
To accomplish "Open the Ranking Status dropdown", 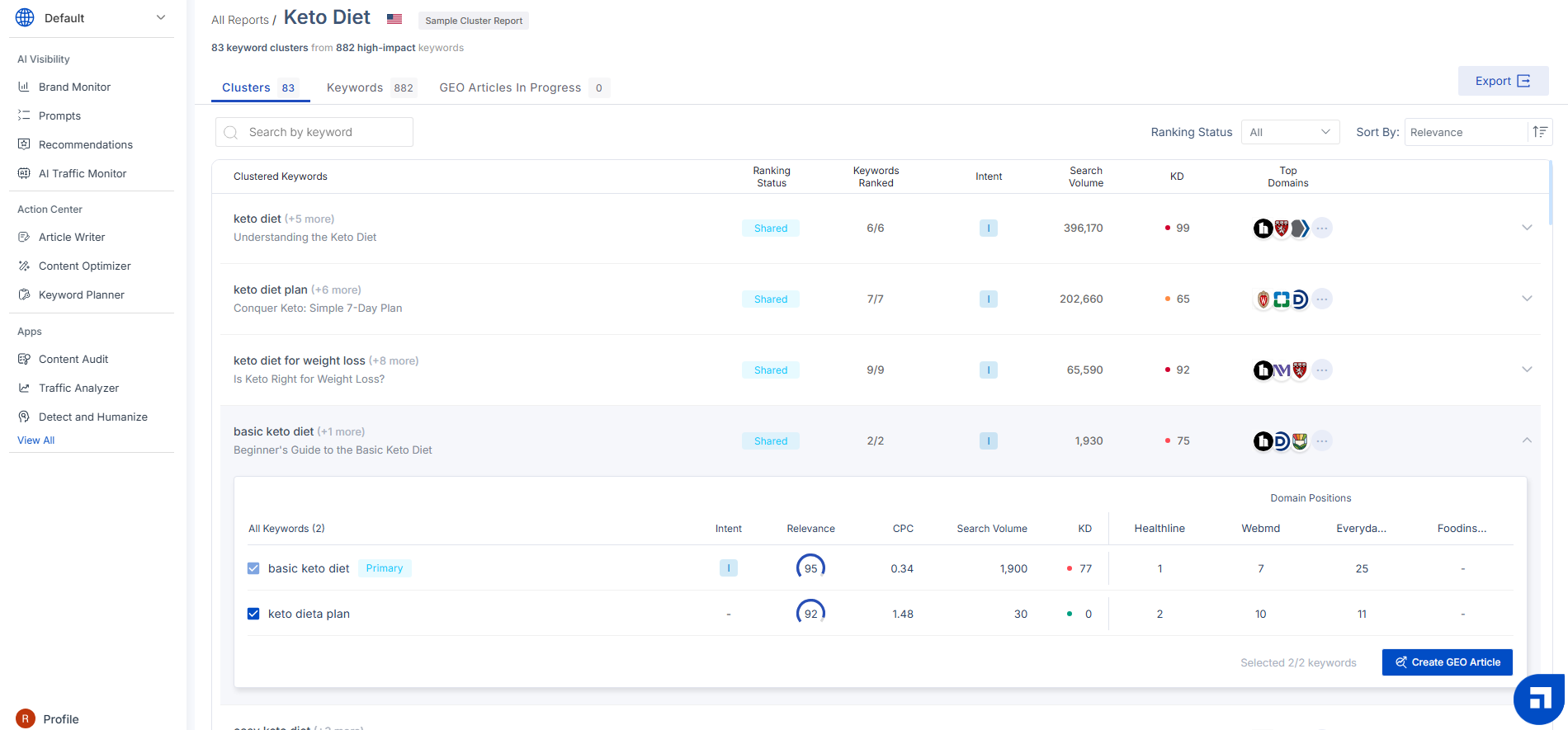I will click(1290, 132).
